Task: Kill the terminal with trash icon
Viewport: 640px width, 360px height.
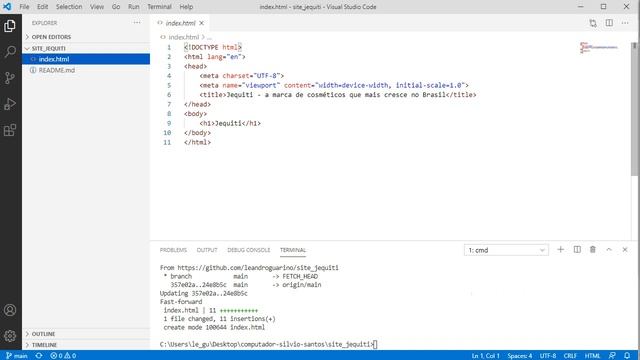Action: coord(593,249)
